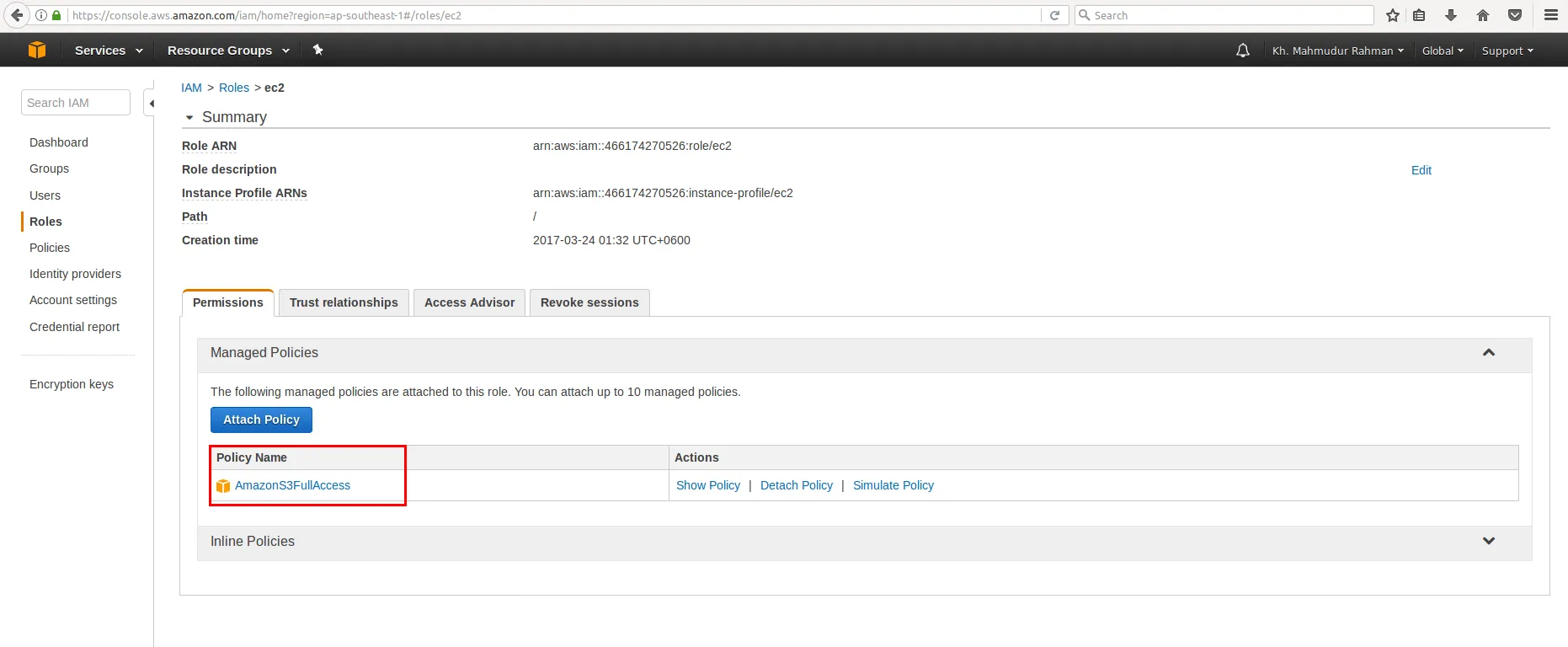This screenshot has height=647, width=1568.
Task: Bookmark this page with the star icon
Action: tap(1393, 15)
